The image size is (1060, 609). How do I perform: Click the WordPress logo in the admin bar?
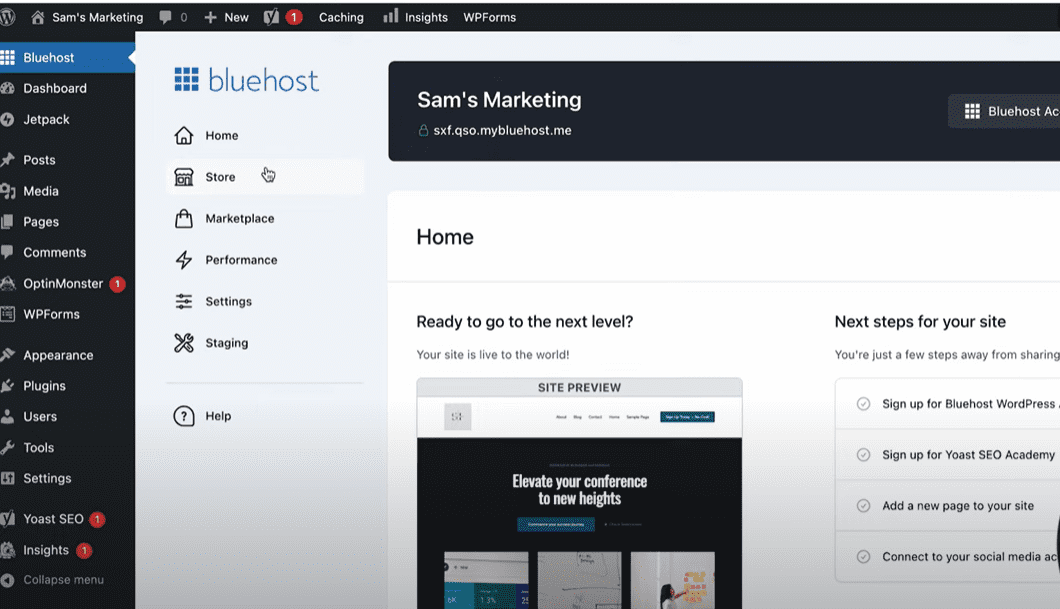pyautogui.click(x=14, y=16)
